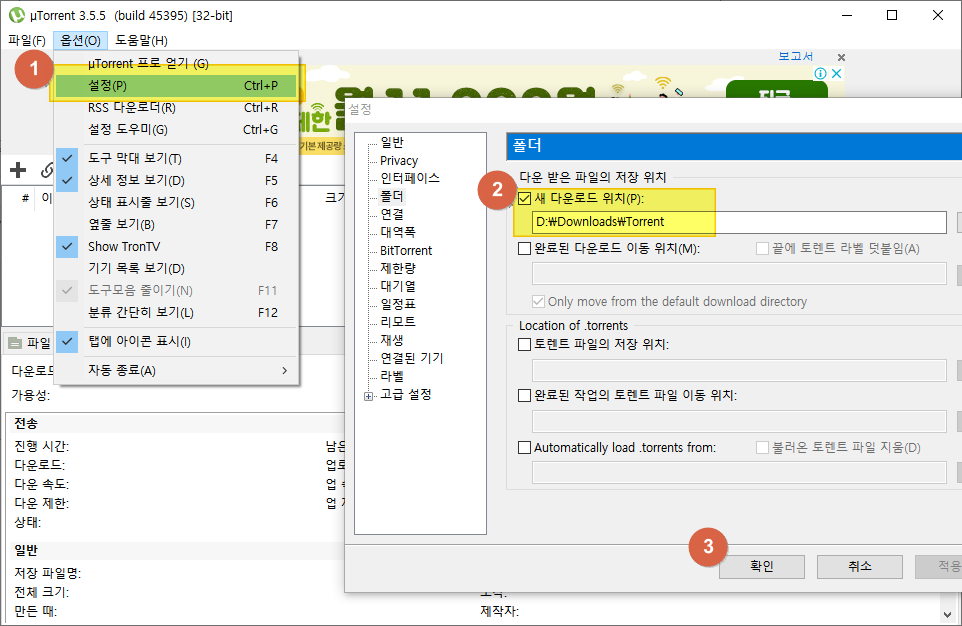The width and height of the screenshot is (962, 626).
Task: Enable Automatically load .torrents from checkbox
Action: (525, 447)
